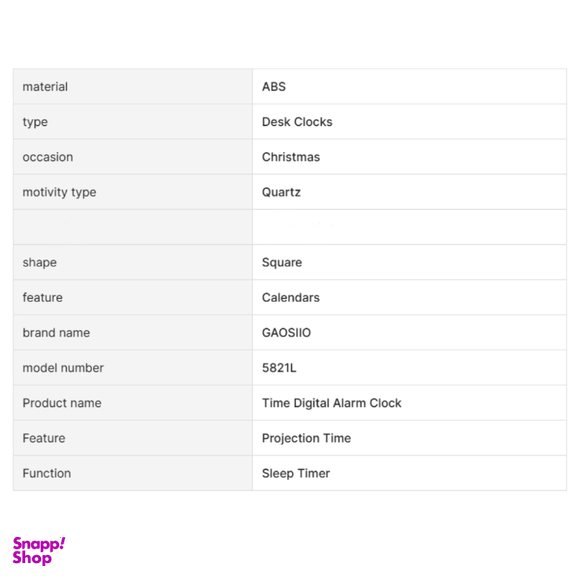The width and height of the screenshot is (576, 576).
Task: Select the 'Projection Time' value
Action: click(x=306, y=438)
